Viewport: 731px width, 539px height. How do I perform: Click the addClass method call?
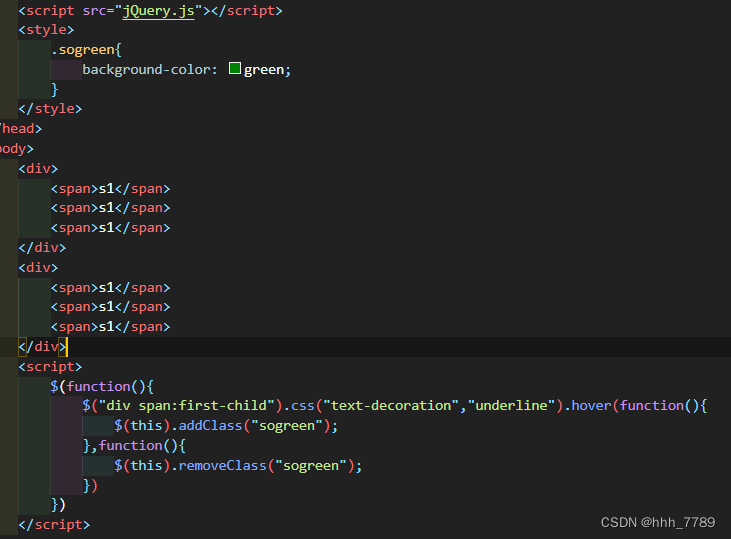click(x=210, y=426)
